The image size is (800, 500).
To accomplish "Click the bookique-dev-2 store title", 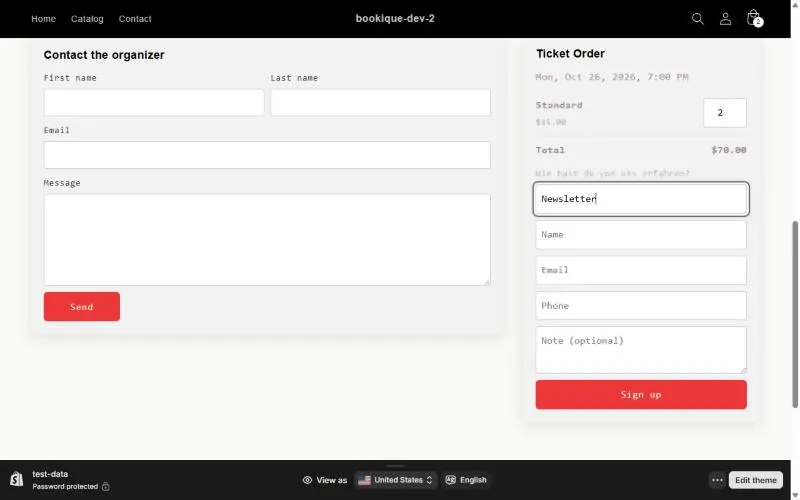I will point(395,19).
